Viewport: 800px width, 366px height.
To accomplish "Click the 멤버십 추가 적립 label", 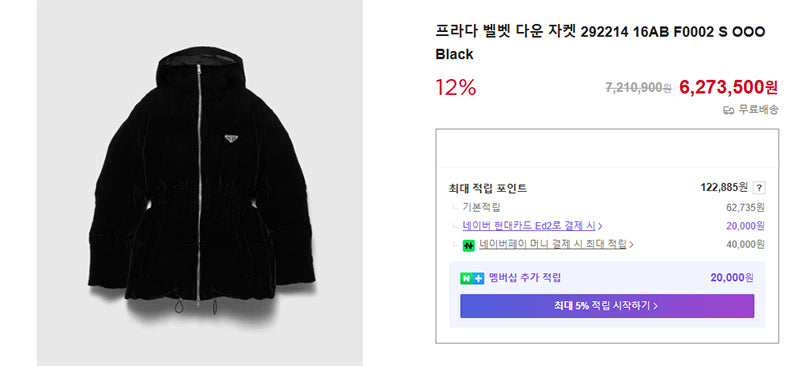I will coord(525,278).
